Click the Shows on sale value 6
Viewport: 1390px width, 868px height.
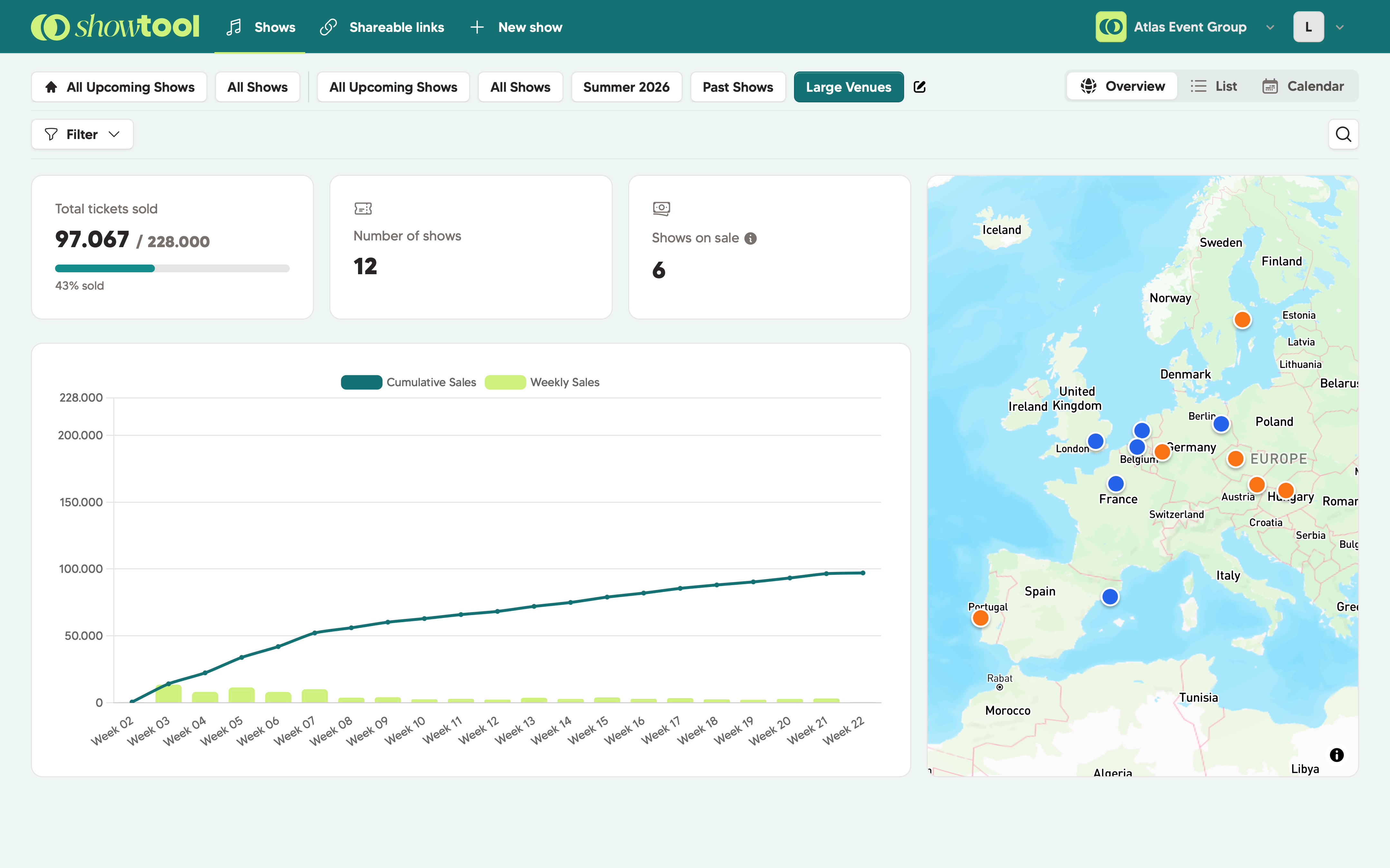pyautogui.click(x=659, y=270)
